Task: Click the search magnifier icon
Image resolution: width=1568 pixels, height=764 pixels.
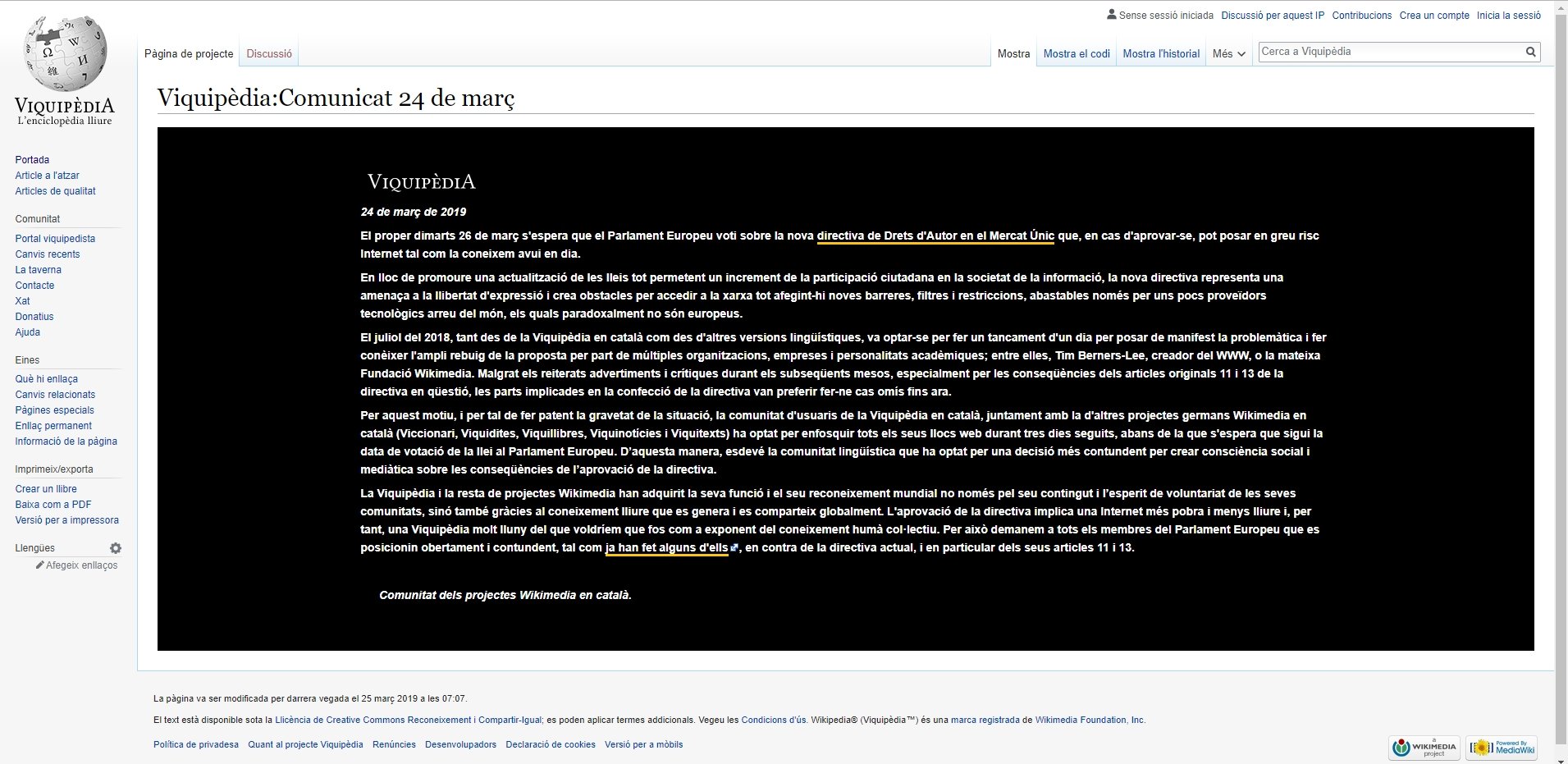Action: [1530, 52]
